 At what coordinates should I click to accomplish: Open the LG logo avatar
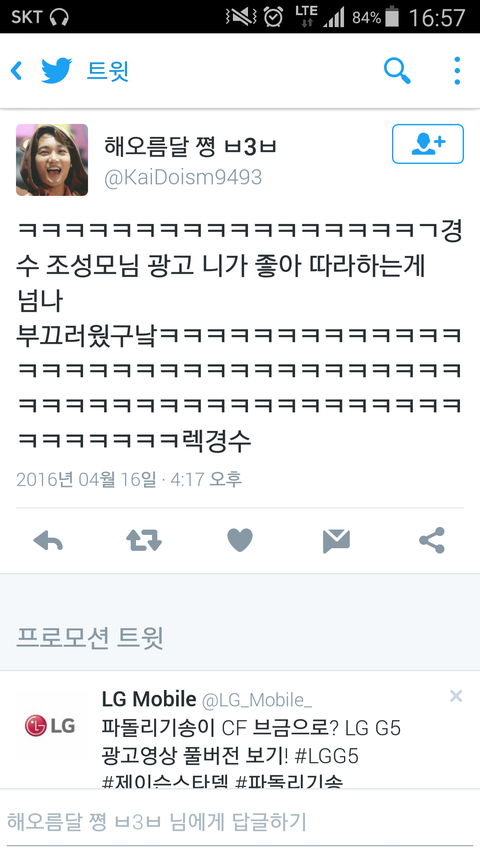pyautogui.click(x=50, y=726)
